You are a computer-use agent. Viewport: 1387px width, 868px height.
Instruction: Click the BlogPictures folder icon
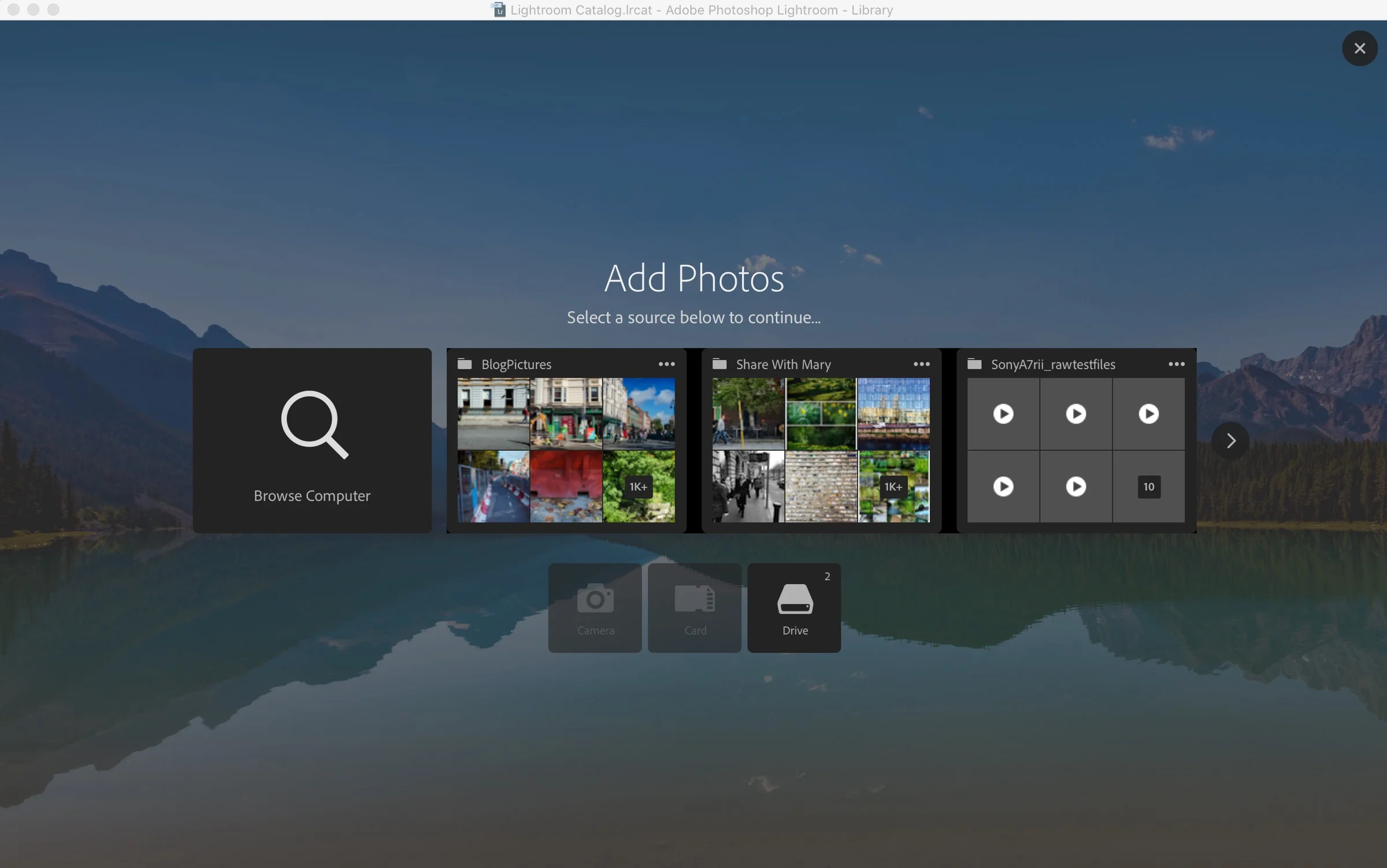465,364
